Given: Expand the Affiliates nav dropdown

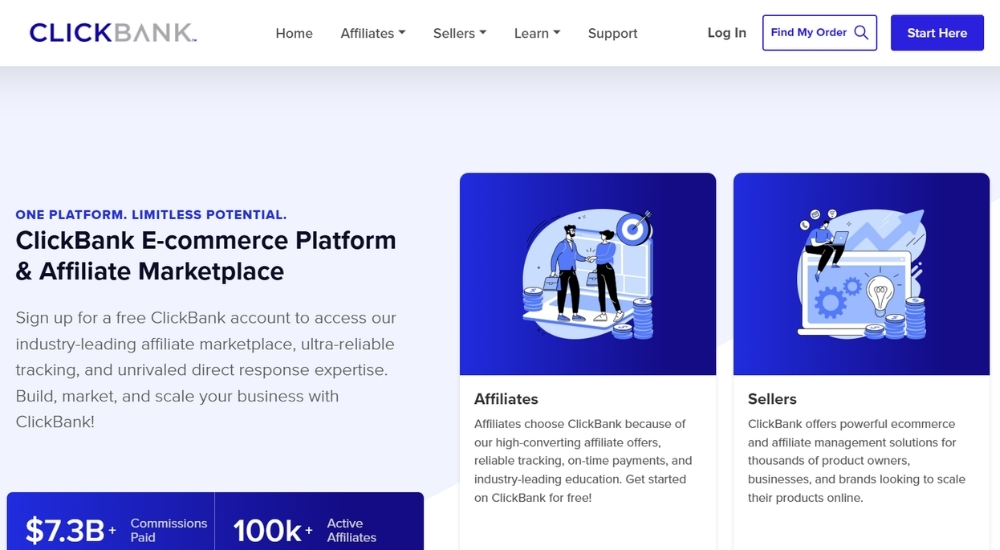Looking at the screenshot, I should pyautogui.click(x=372, y=33).
